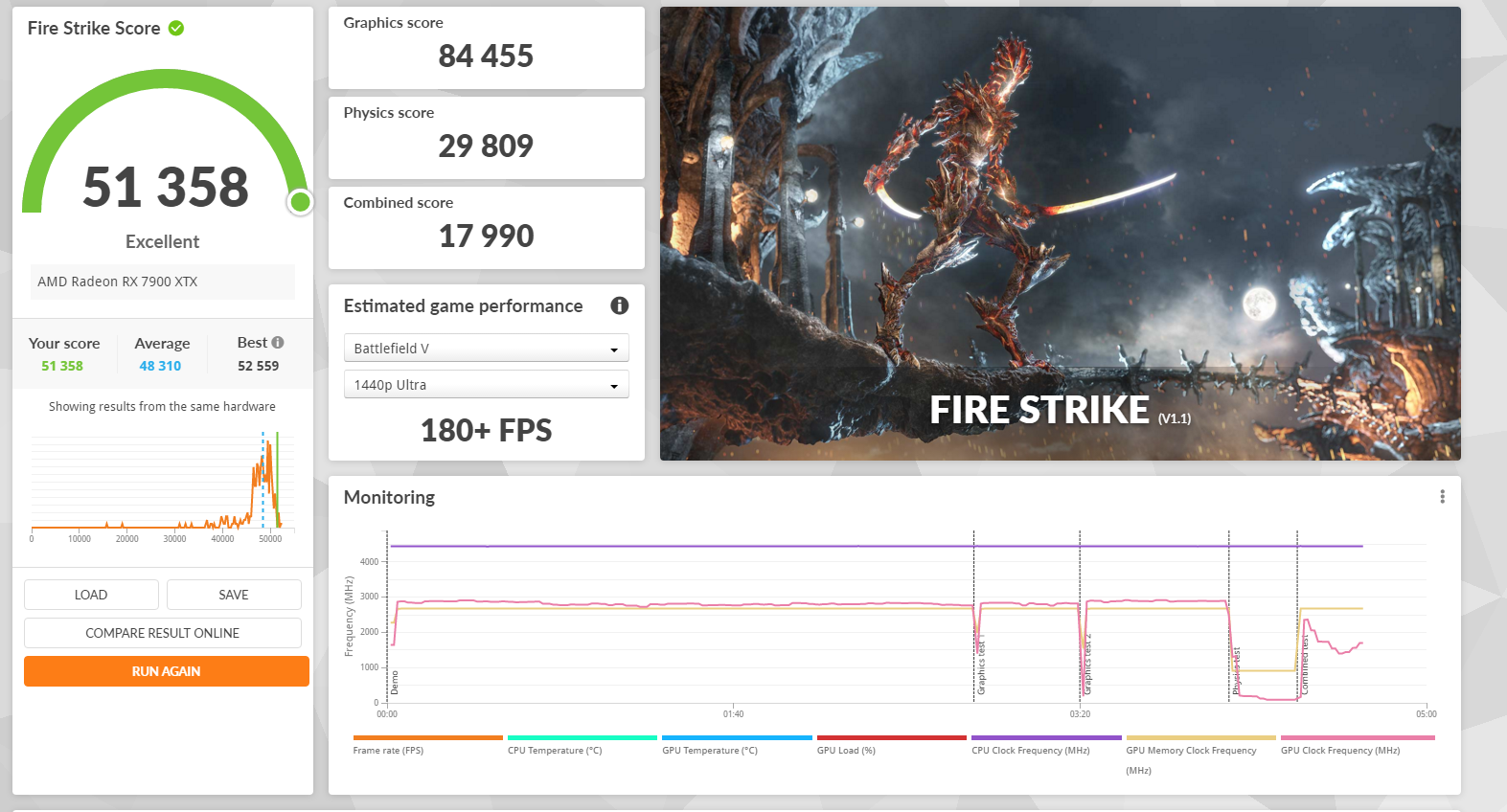Open the Battlefield V game dropdown
Screen dimensions: 1507x812
[x=486, y=348]
